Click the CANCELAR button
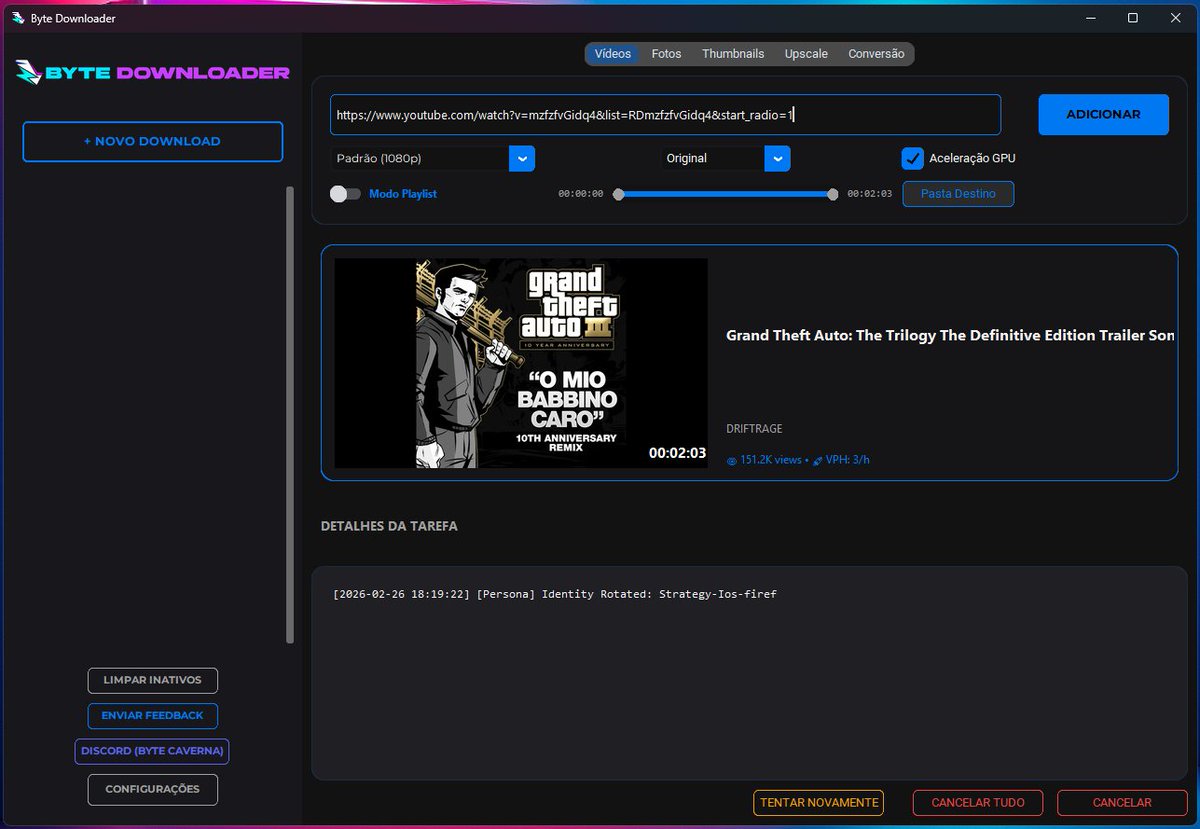The image size is (1200, 829). [x=1122, y=803]
